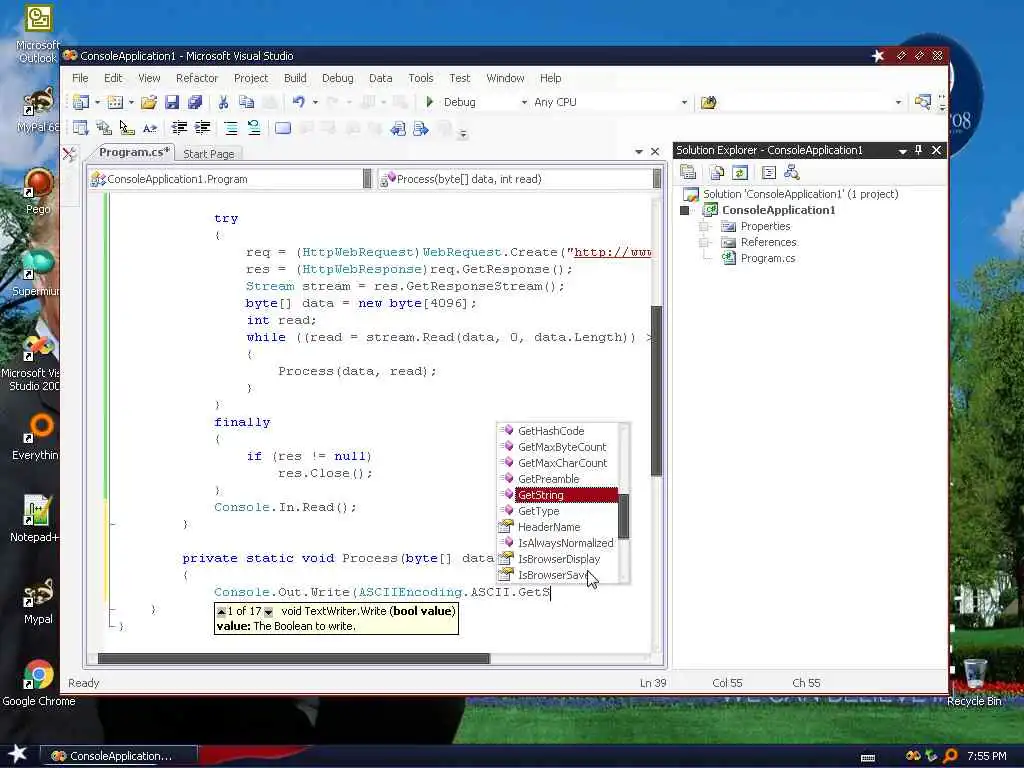Open the Debug menu

[x=337, y=78]
